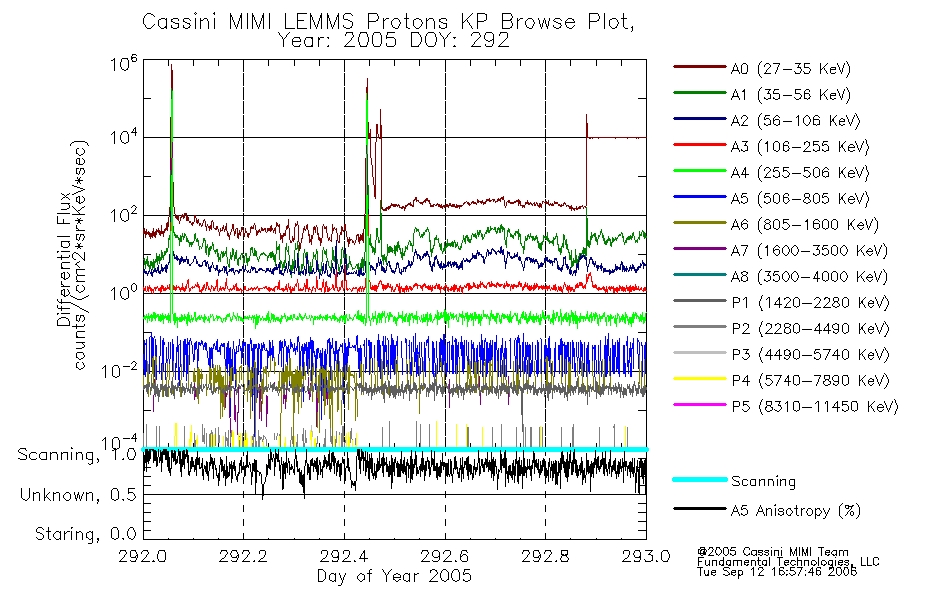This screenshot has width=950, height=600.
Task: Click the Staring, 0.0 axis label
Action: [x=85, y=535]
